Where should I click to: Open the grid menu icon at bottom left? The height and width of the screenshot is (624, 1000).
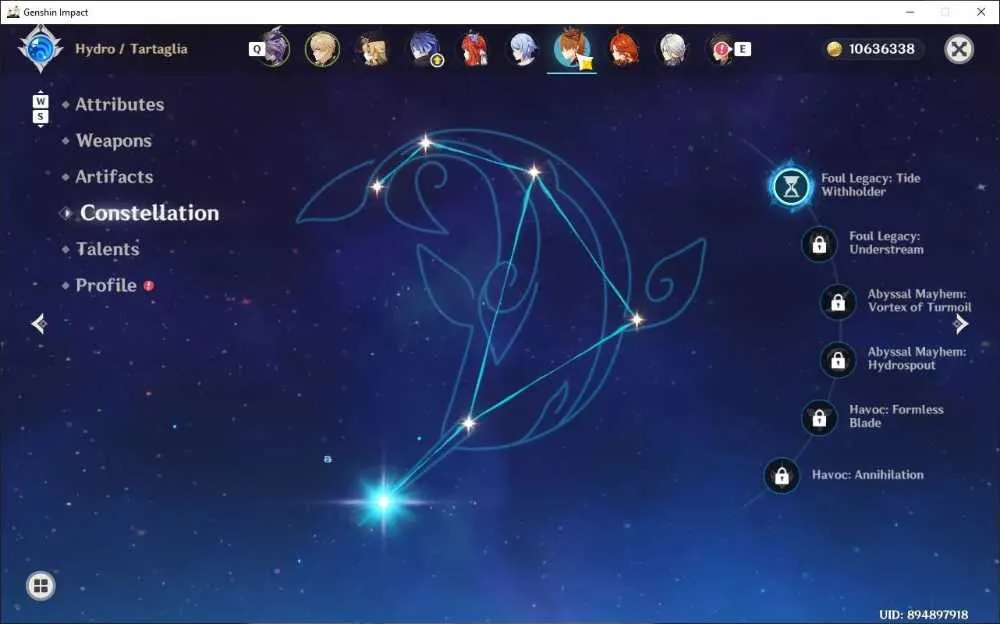pyautogui.click(x=41, y=586)
